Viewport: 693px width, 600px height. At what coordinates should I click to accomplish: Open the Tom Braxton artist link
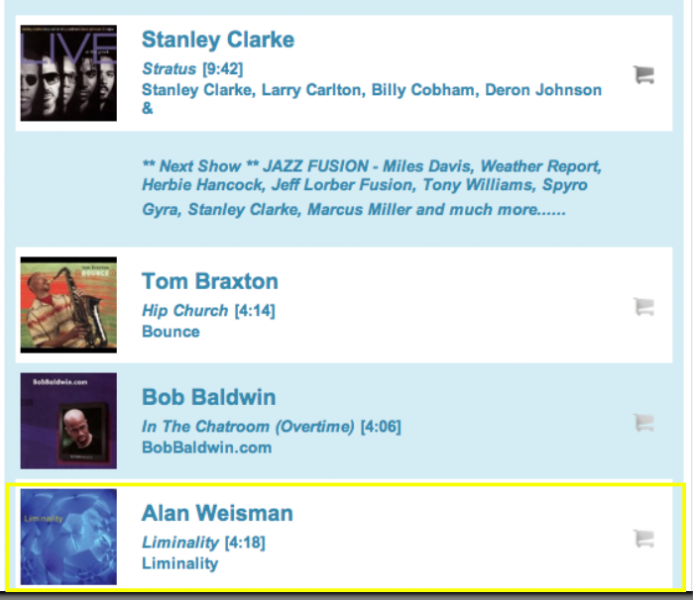[210, 281]
